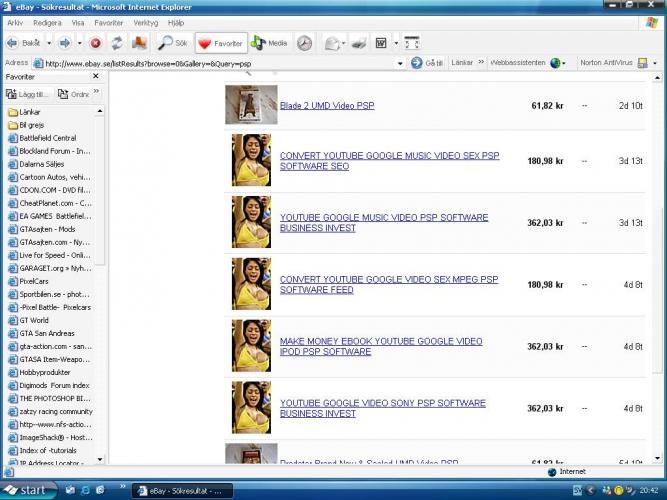Open the Media panel
This screenshot has width=667, height=500.
[x=269, y=43]
